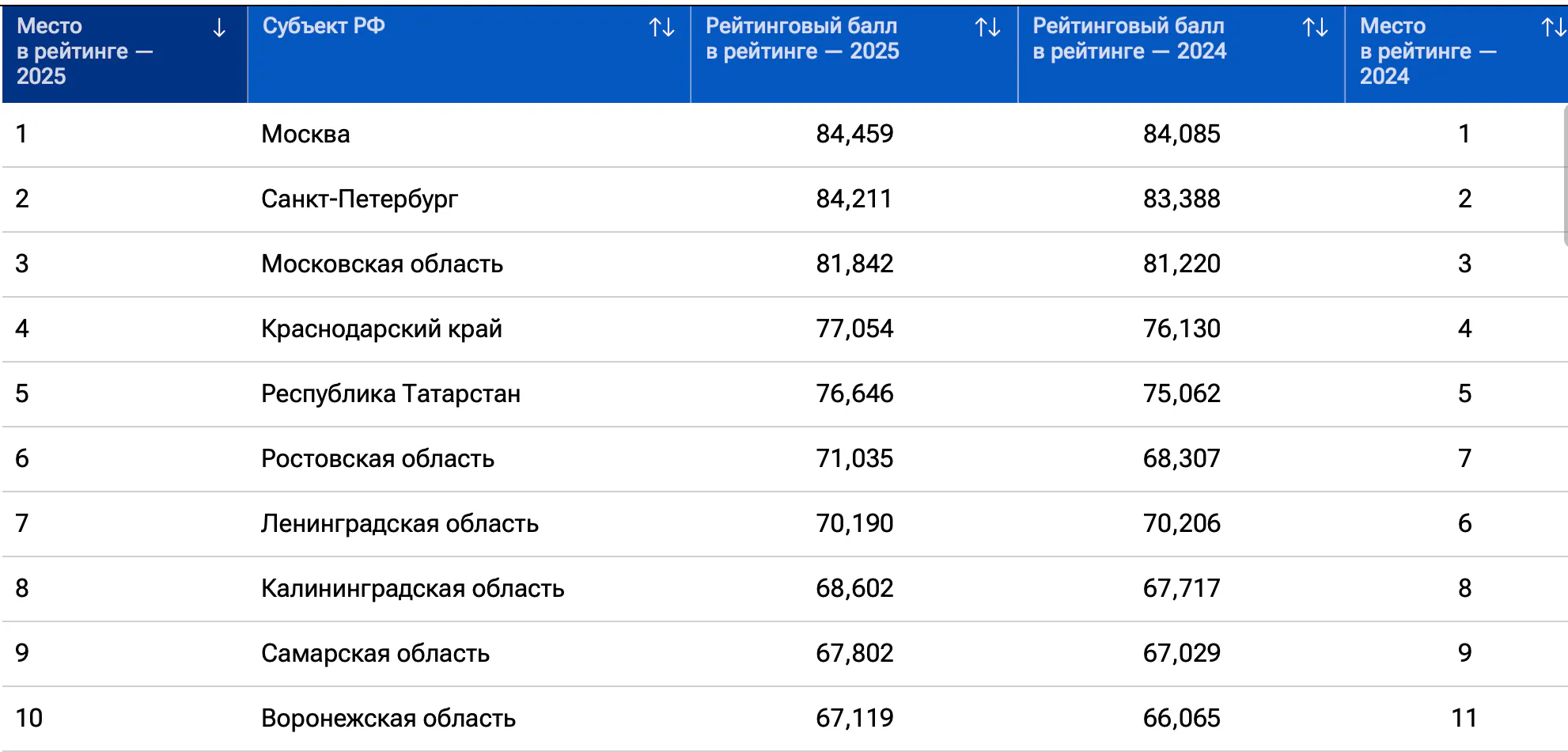Click sort arrows for 2024 rank column
Viewport: 1568px width, 752px height.
point(1554,28)
